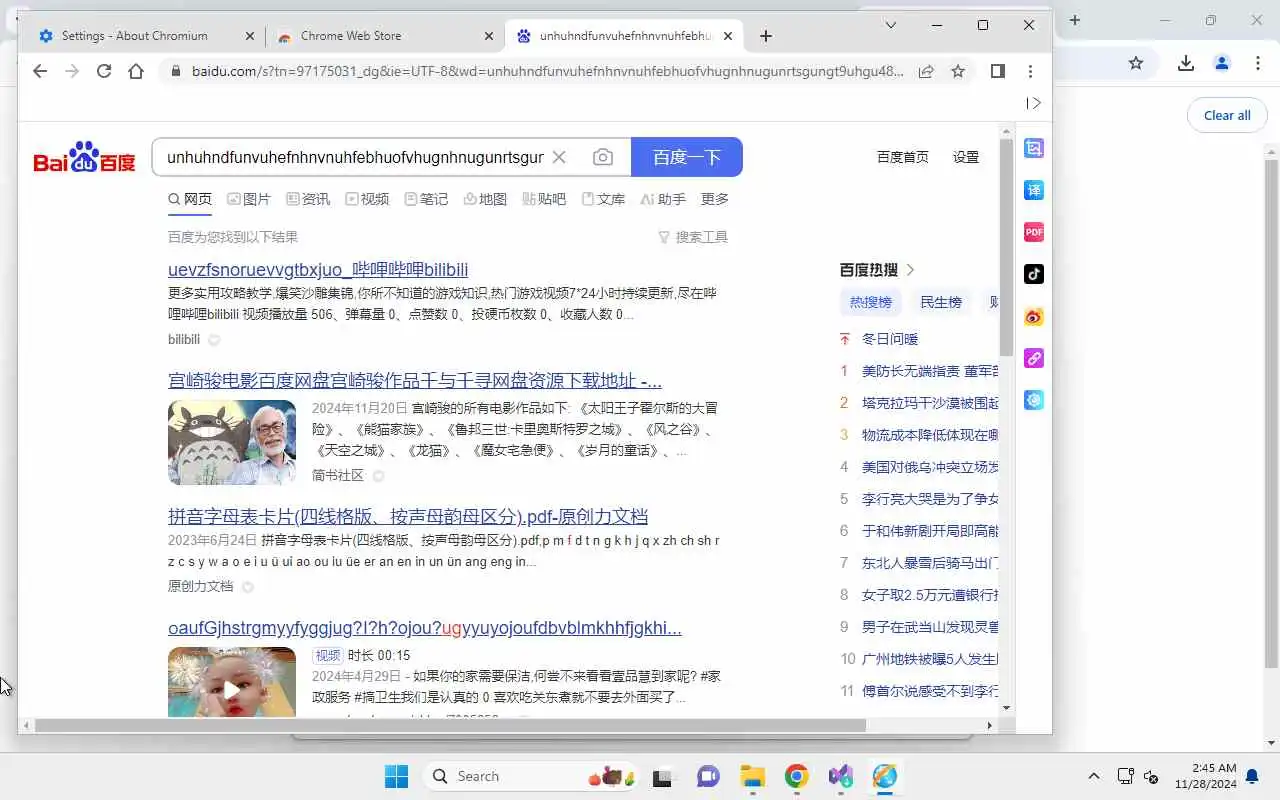The width and height of the screenshot is (1280, 800).
Task: Close the Chrome Web Store tab
Action: coord(489,36)
